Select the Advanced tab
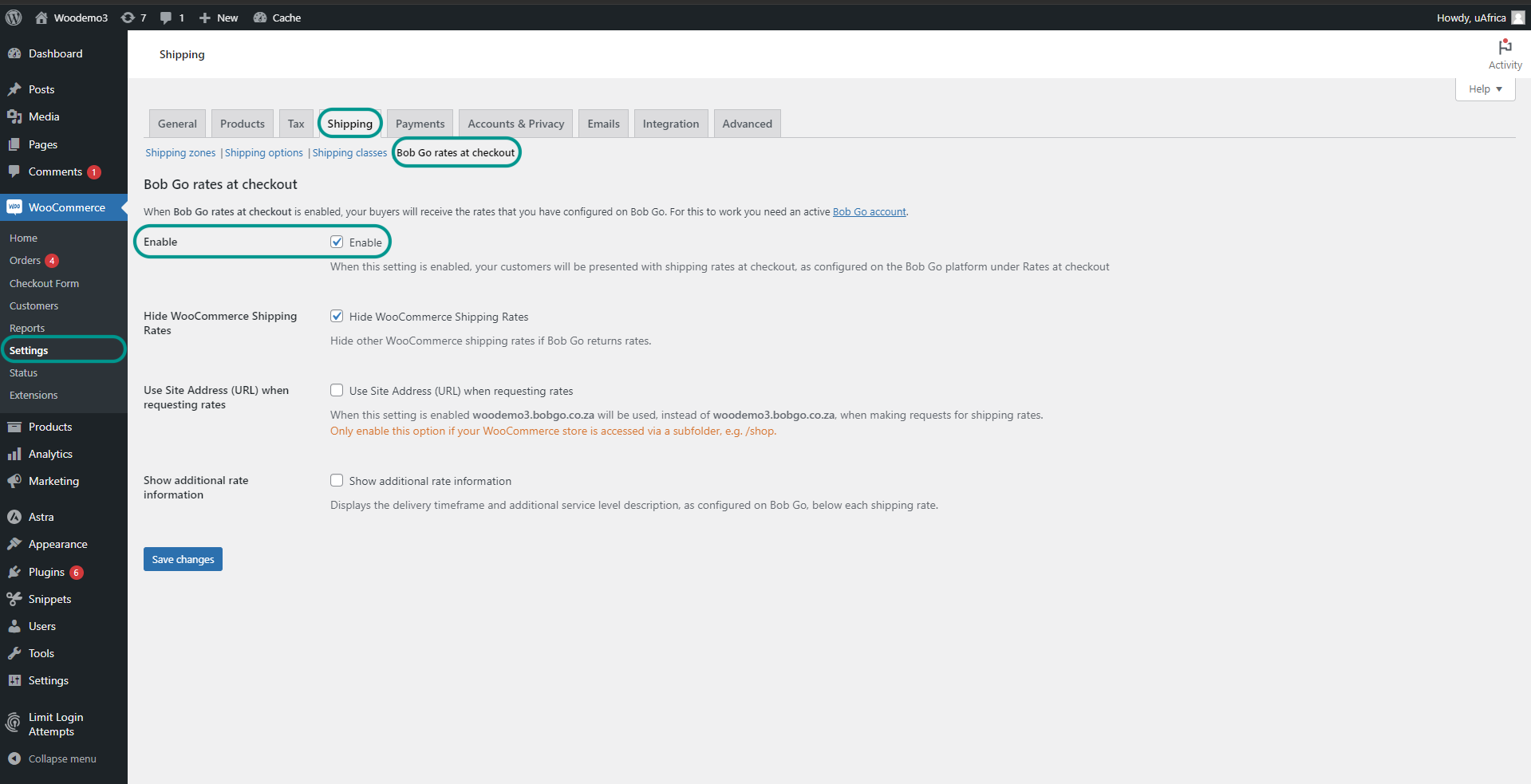Screen dimensions: 1531x784 748,124
